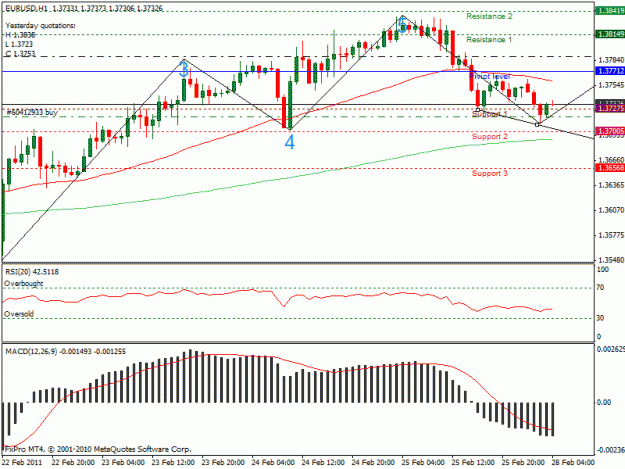
Task: Click the 22 Feb 2011 time label
Action: pos(22,463)
